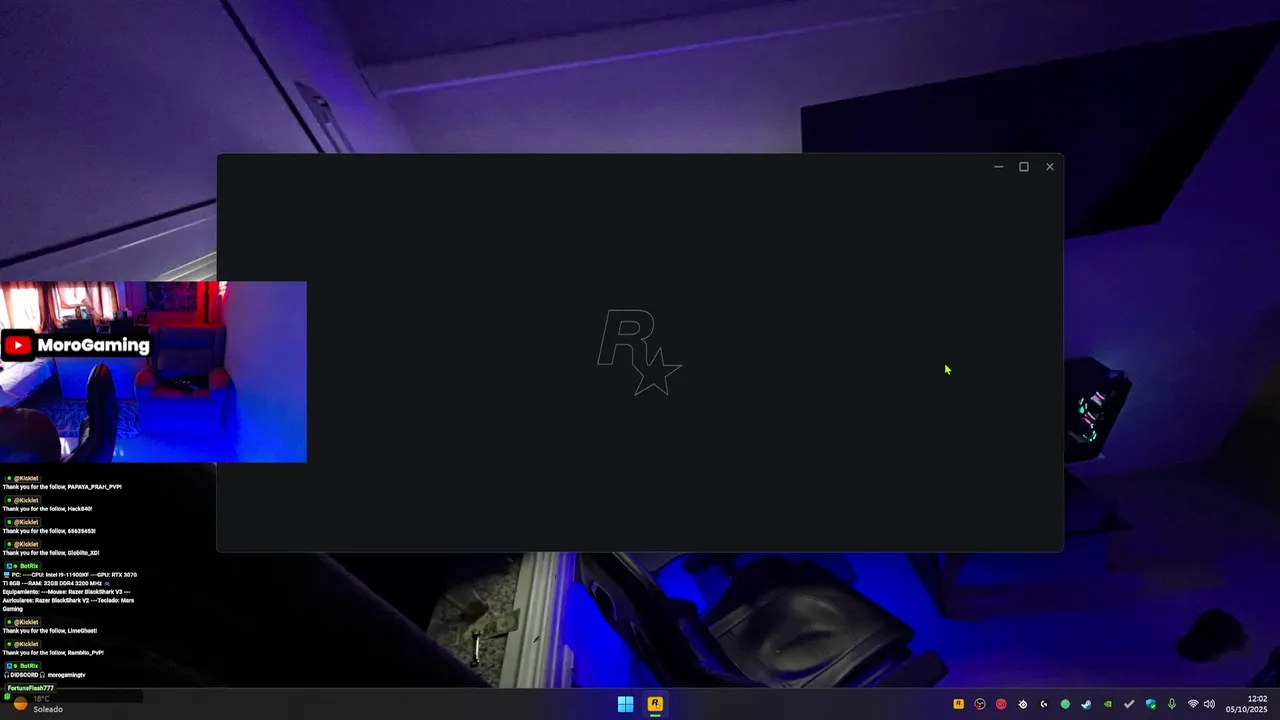
Task: Open the Logitech G HUB tray icon
Action: tap(1044, 704)
